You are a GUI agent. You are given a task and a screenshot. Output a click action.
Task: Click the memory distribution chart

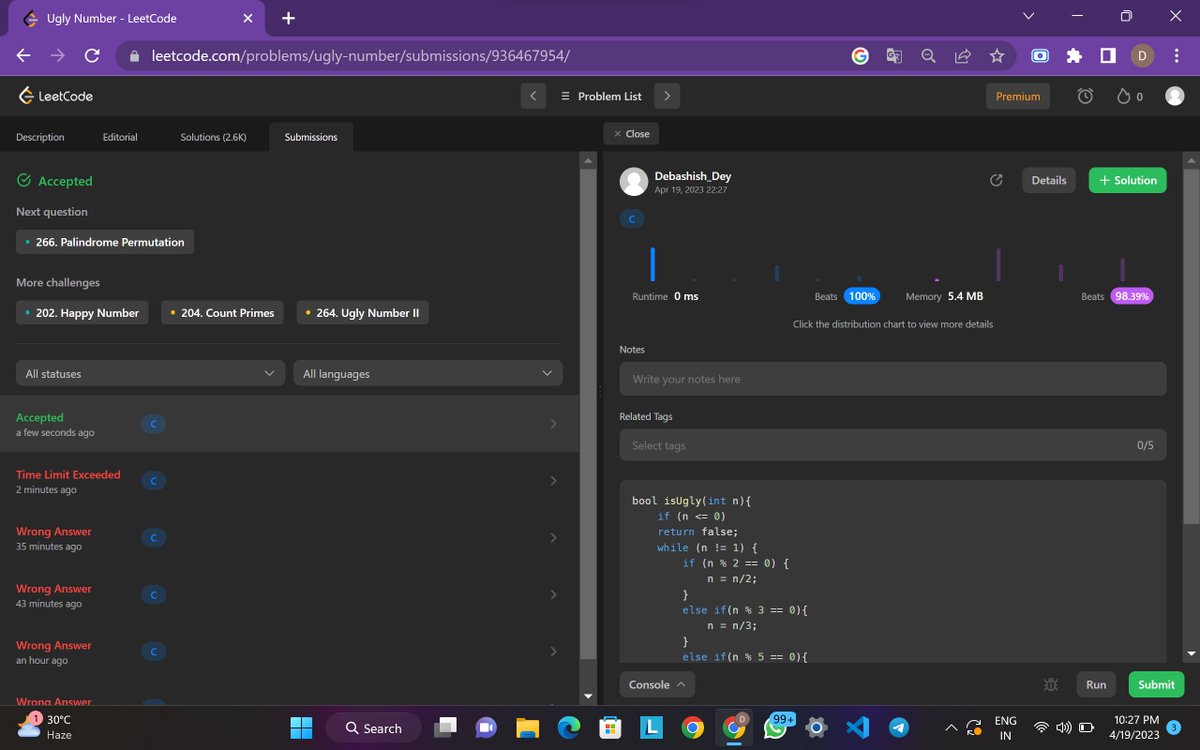pos(1030,264)
